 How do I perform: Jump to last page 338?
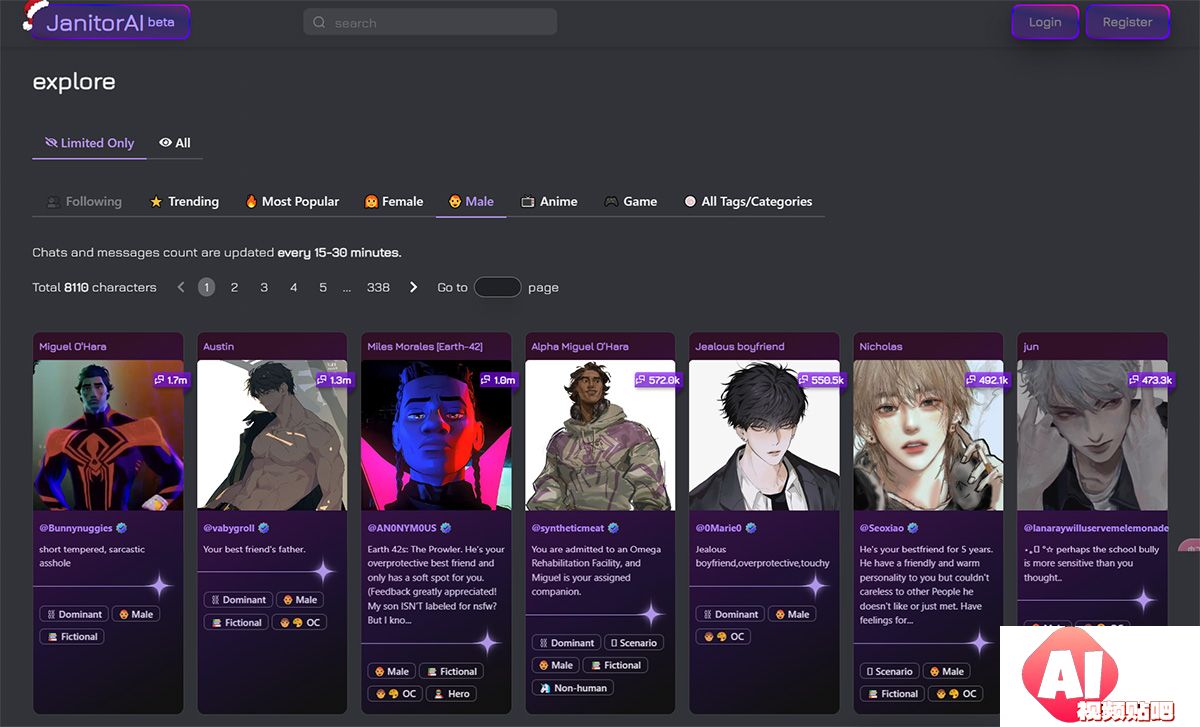coord(378,287)
